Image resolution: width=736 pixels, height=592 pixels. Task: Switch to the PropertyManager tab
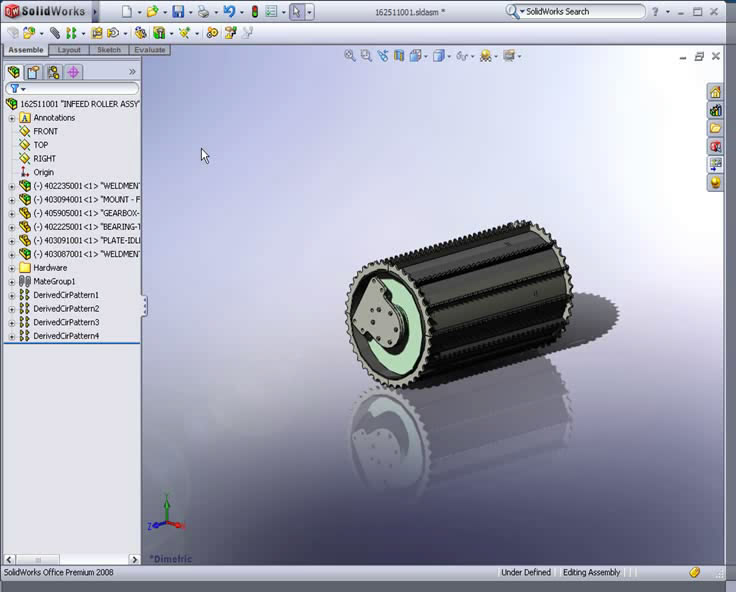pyautogui.click(x=33, y=72)
